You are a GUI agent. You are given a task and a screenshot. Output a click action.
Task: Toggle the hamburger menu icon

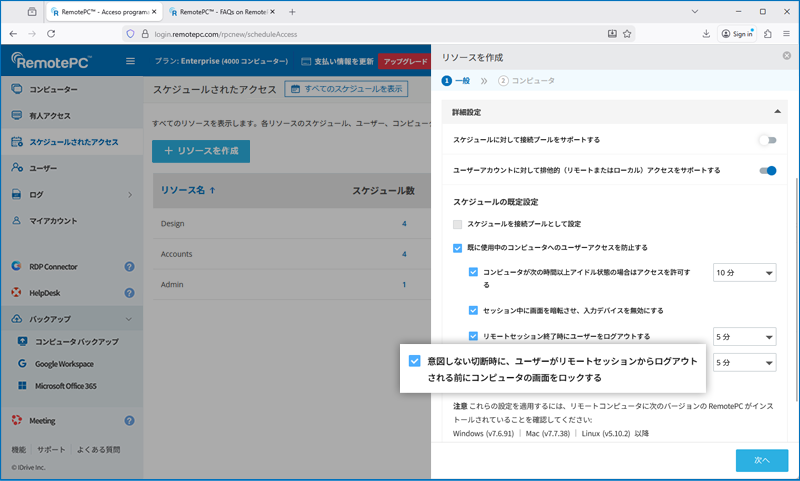coord(131,61)
